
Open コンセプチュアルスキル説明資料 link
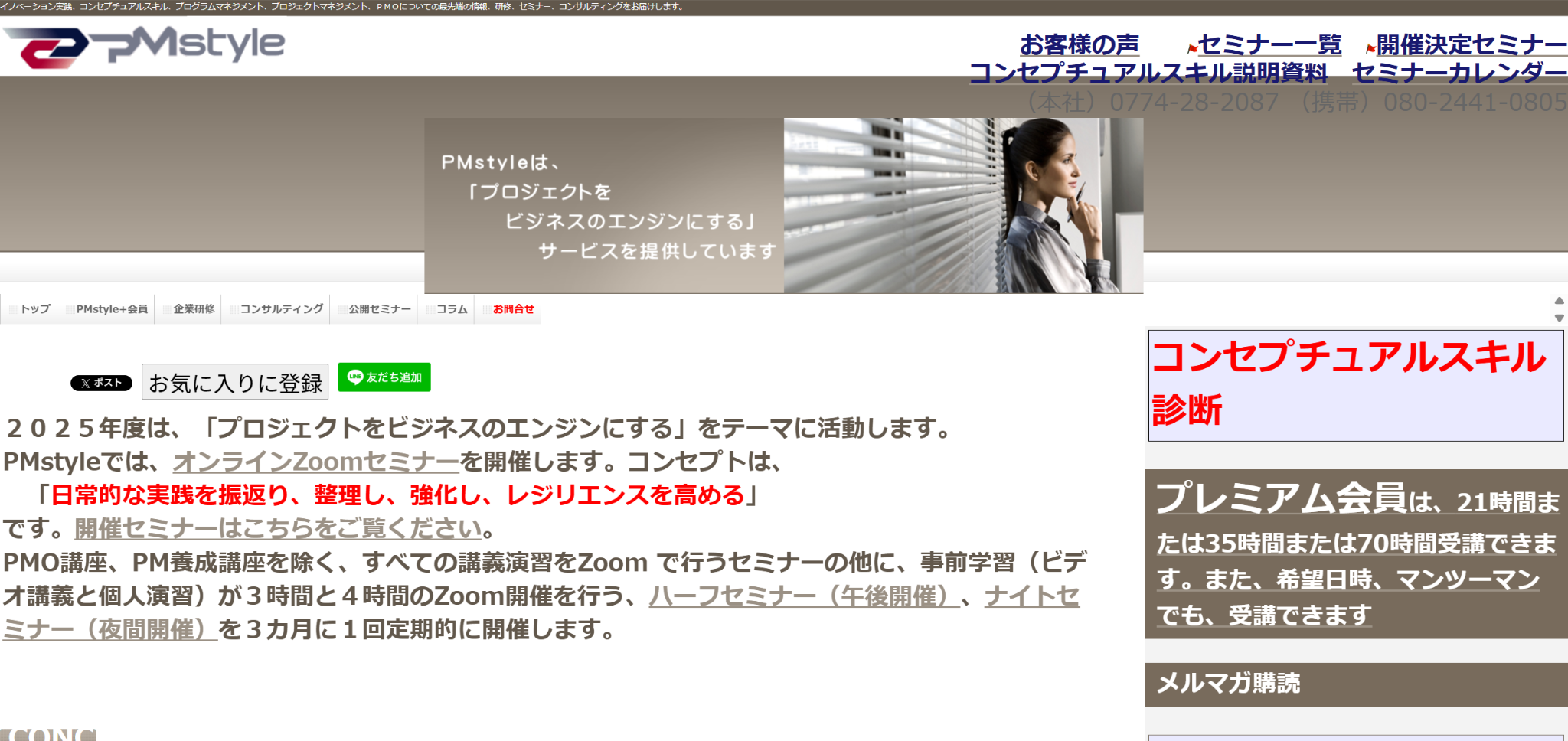[1148, 72]
